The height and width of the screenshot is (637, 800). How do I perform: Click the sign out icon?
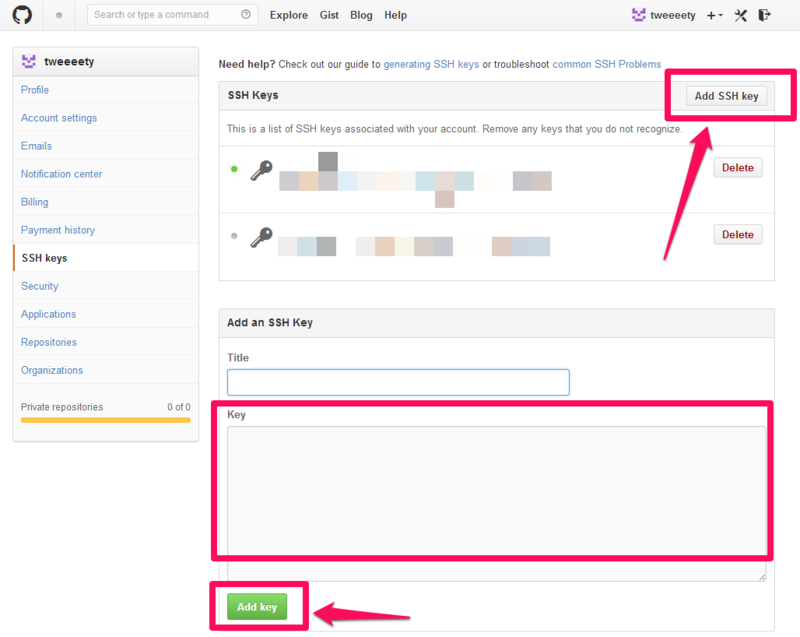click(764, 15)
